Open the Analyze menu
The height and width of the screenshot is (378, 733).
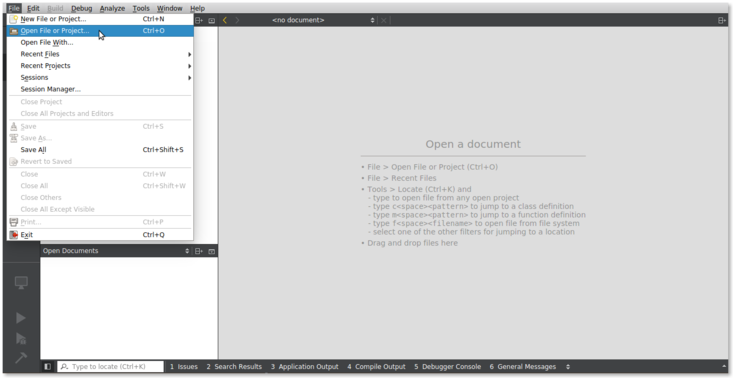tap(112, 8)
